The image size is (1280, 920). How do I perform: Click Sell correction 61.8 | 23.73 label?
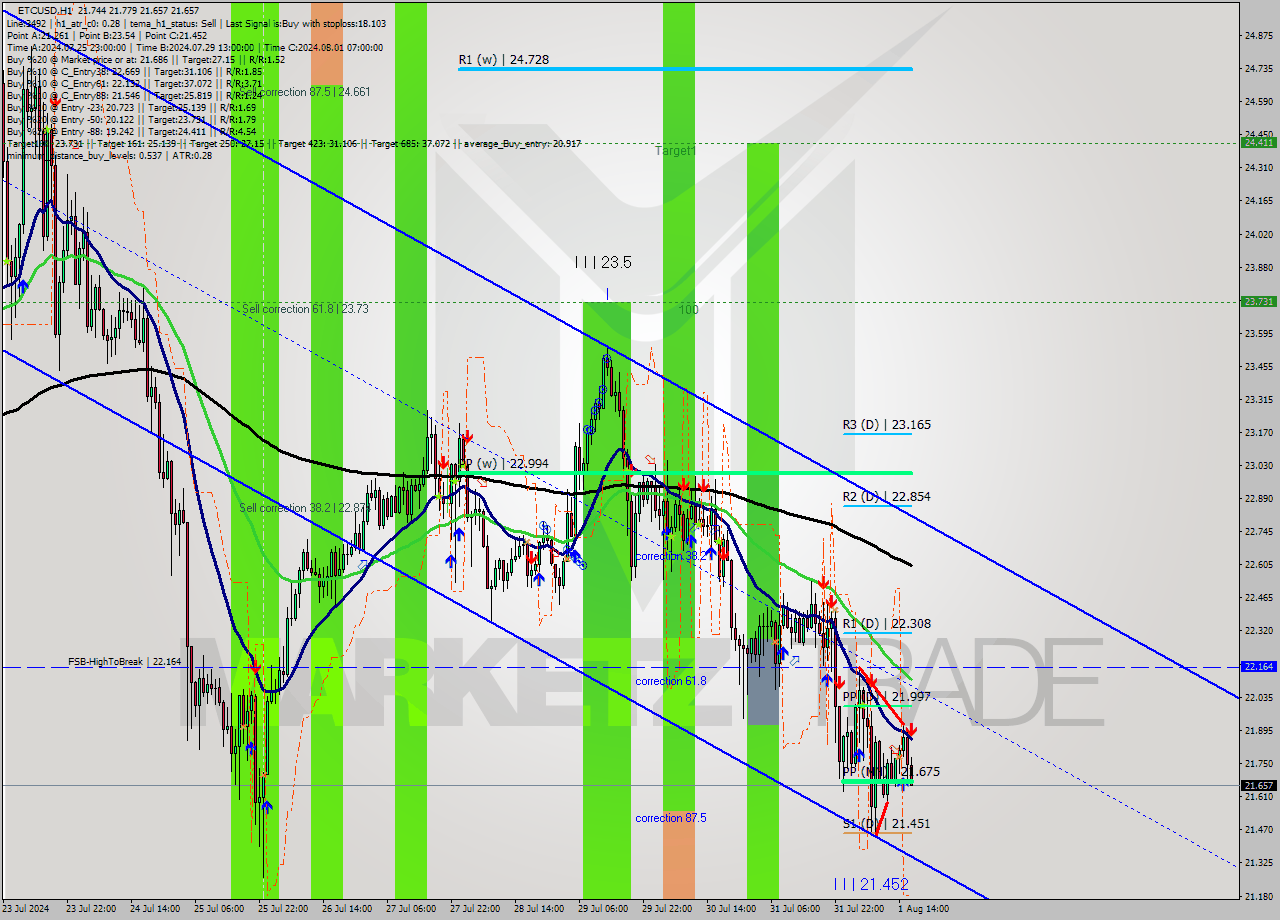(305, 309)
